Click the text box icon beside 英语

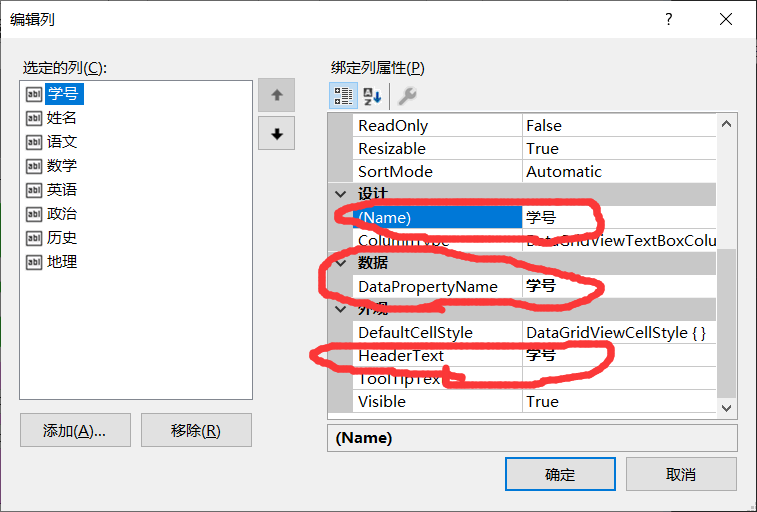(34, 190)
